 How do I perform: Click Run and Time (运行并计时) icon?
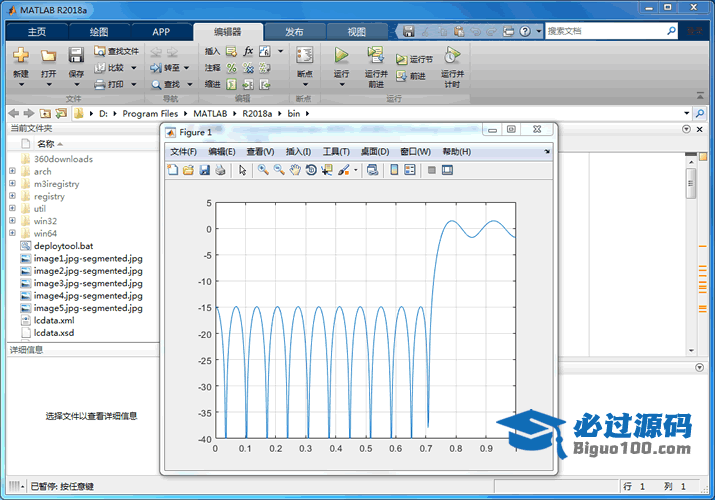[x=452, y=55]
